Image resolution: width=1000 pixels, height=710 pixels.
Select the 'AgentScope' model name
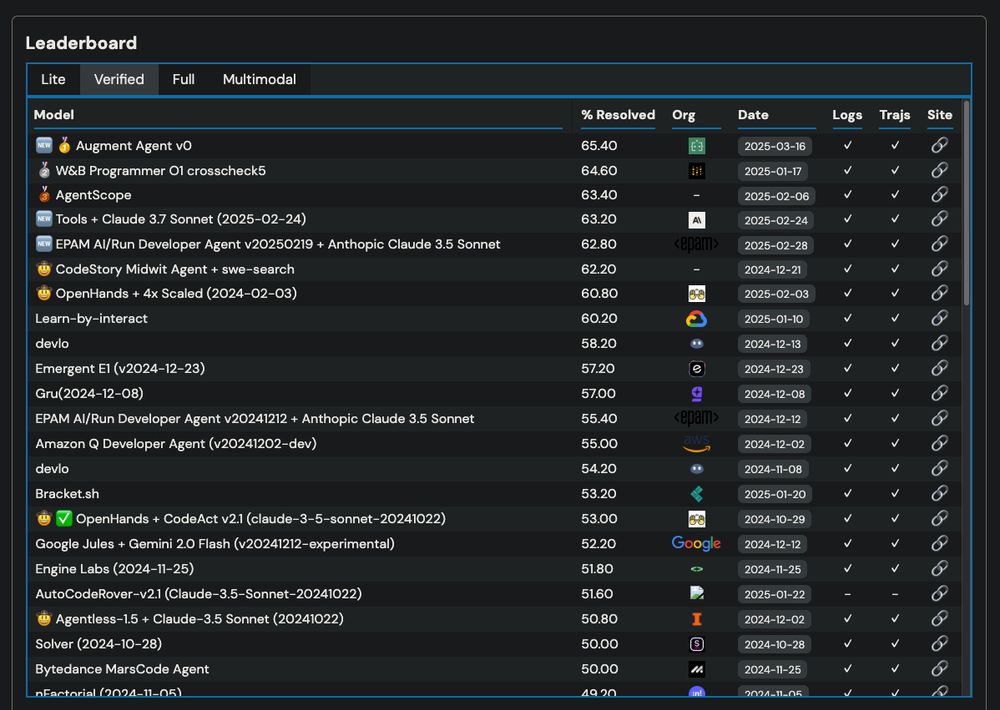click(x=93, y=195)
